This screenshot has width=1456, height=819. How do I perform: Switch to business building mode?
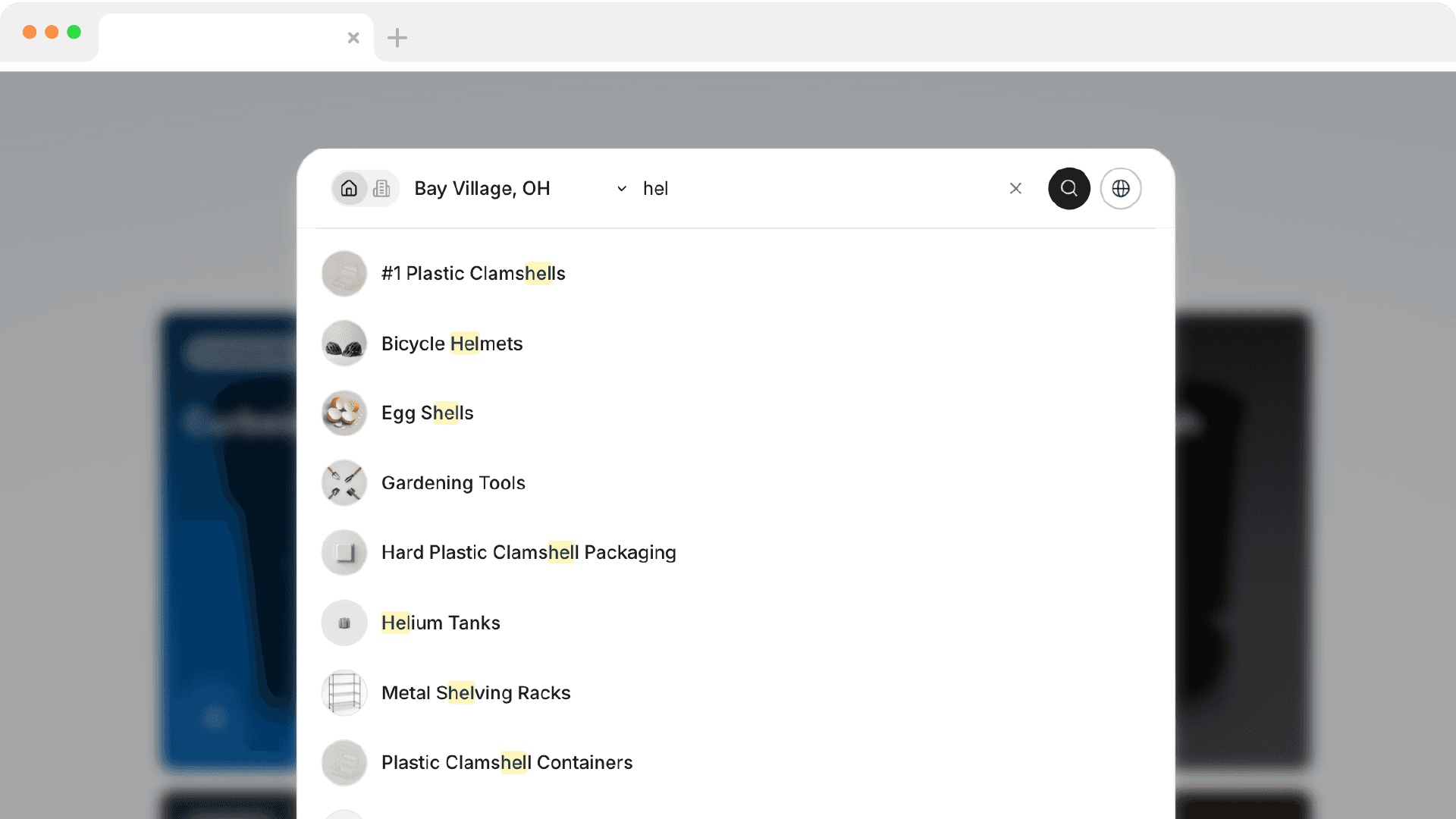[381, 188]
